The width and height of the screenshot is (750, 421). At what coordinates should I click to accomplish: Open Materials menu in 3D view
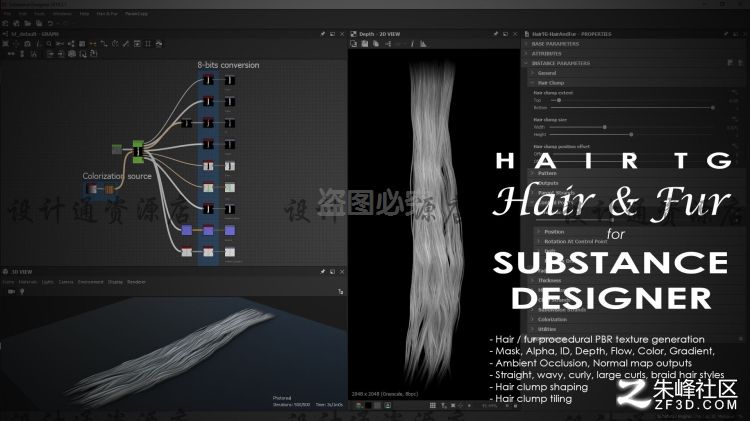tap(28, 282)
